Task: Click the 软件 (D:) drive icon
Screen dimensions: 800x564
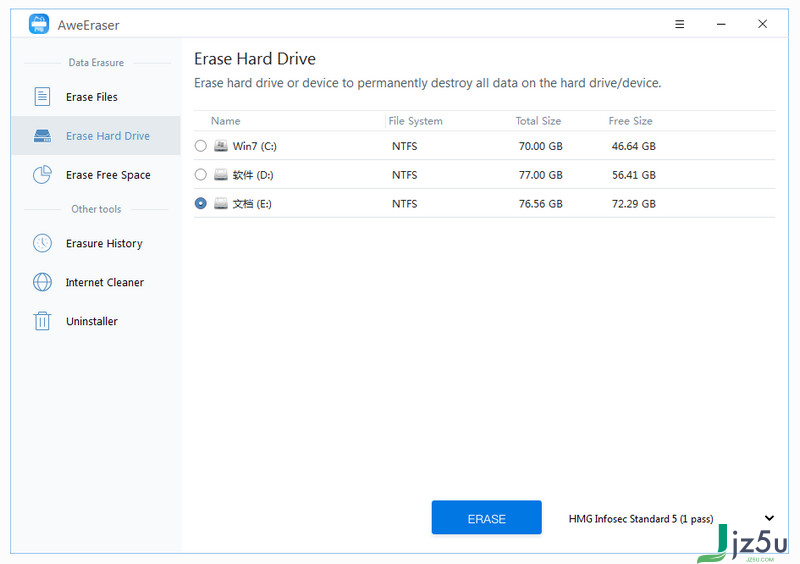Action: [220, 175]
